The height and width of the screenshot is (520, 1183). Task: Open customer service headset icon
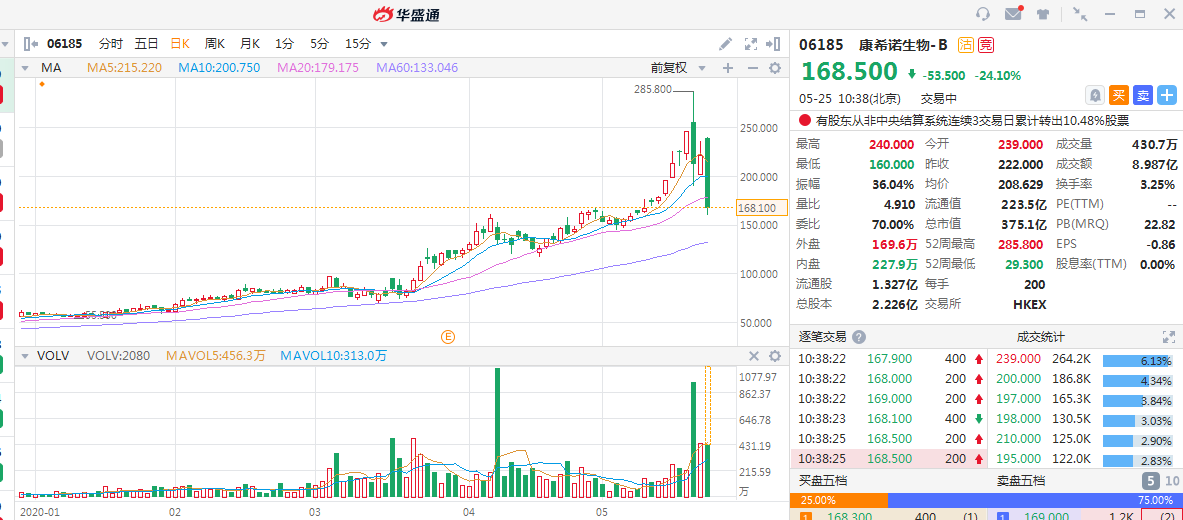click(982, 14)
